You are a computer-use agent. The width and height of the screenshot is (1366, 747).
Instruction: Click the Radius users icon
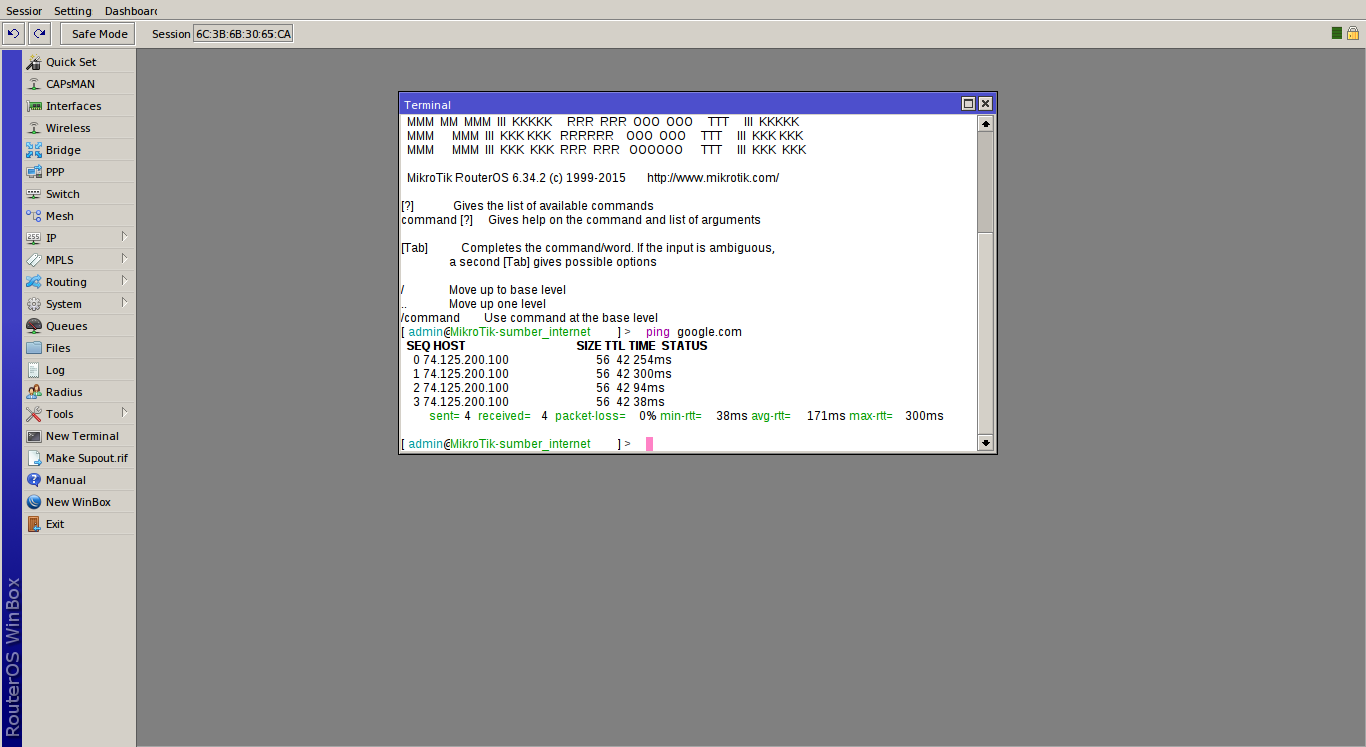coord(34,392)
